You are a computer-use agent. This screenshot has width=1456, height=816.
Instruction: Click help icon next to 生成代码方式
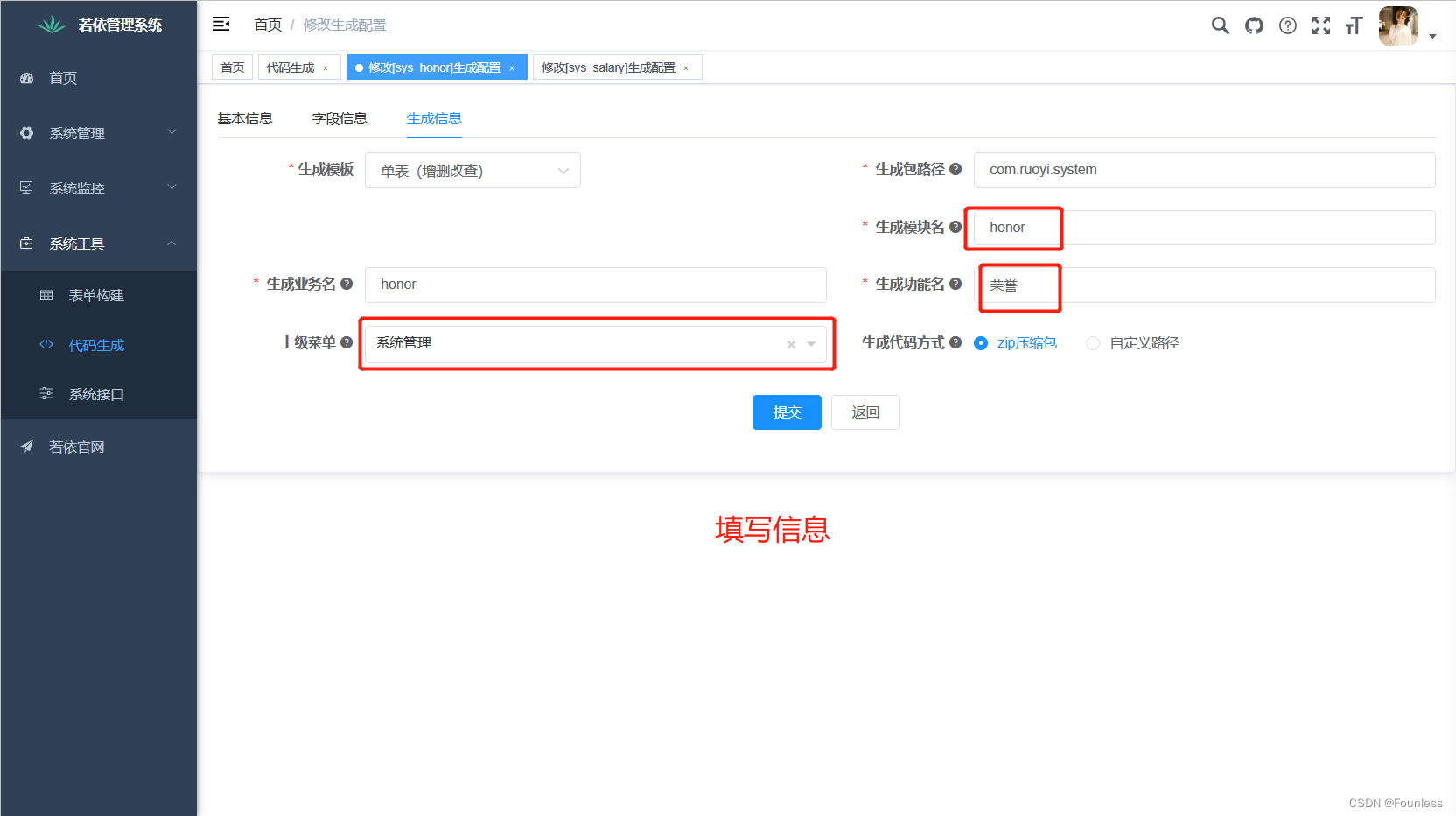pyautogui.click(x=955, y=342)
